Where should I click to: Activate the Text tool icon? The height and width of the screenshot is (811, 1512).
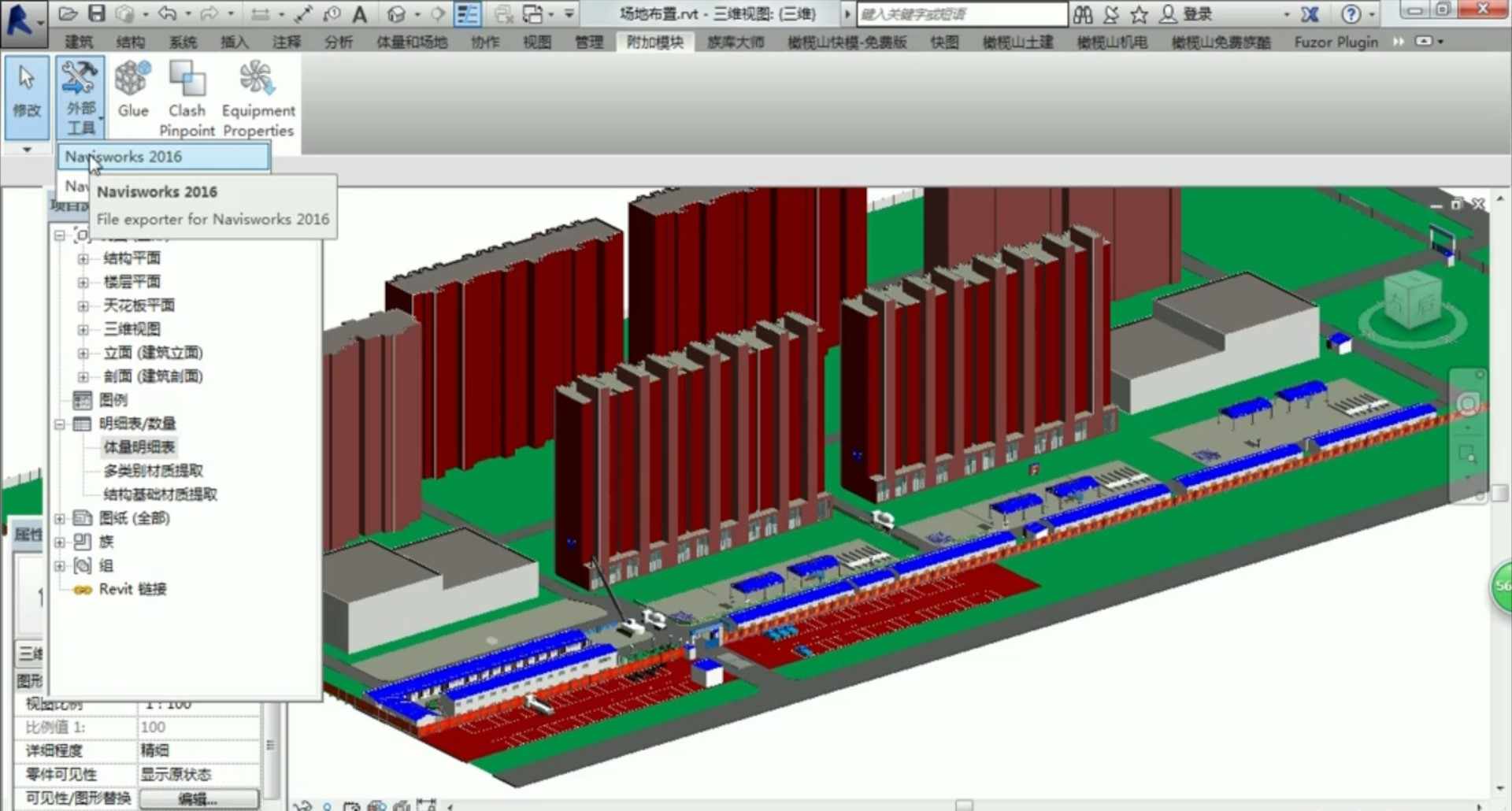[x=358, y=13]
